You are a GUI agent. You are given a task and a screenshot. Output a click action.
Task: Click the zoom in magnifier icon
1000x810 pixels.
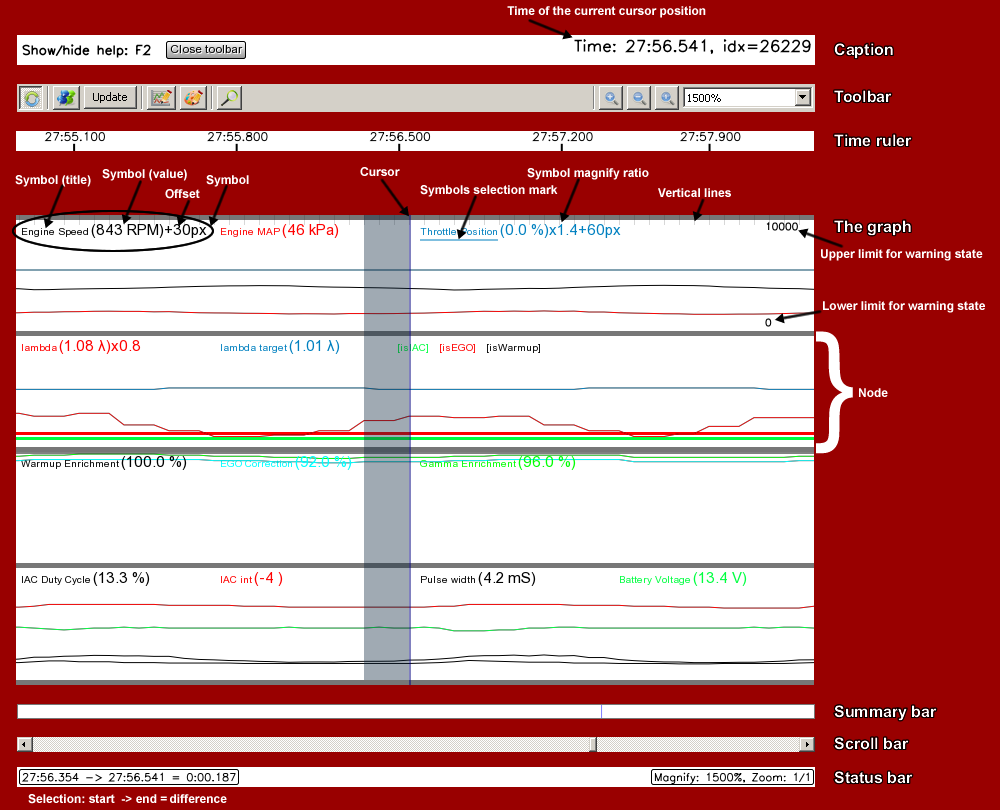(x=609, y=97)
